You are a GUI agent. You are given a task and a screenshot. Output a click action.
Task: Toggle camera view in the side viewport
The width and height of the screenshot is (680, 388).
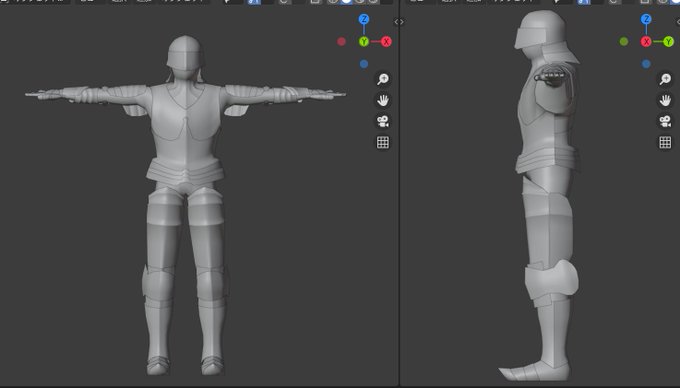coord(665,121)
